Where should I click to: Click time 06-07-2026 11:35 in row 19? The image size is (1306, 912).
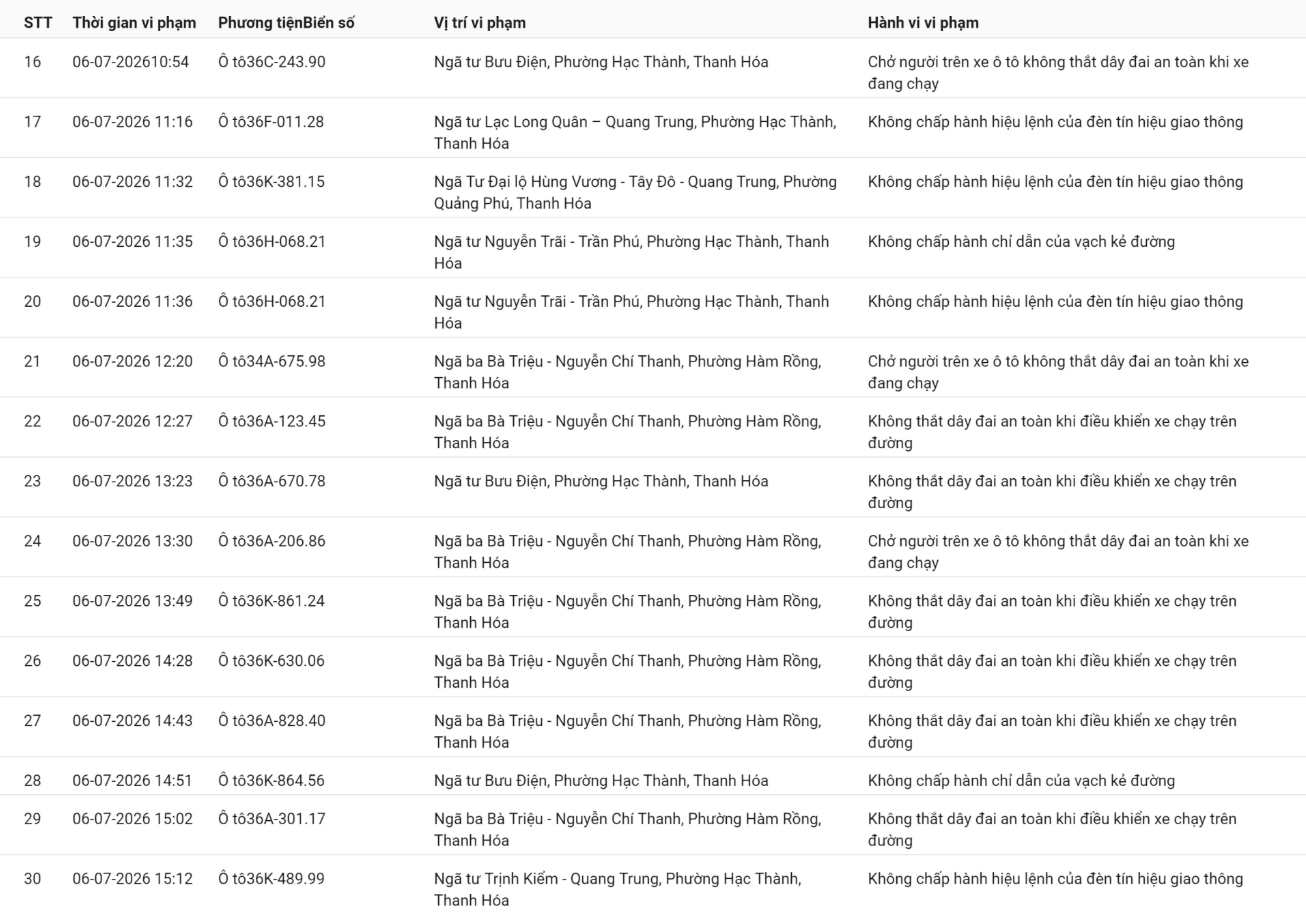pos(133,242)
